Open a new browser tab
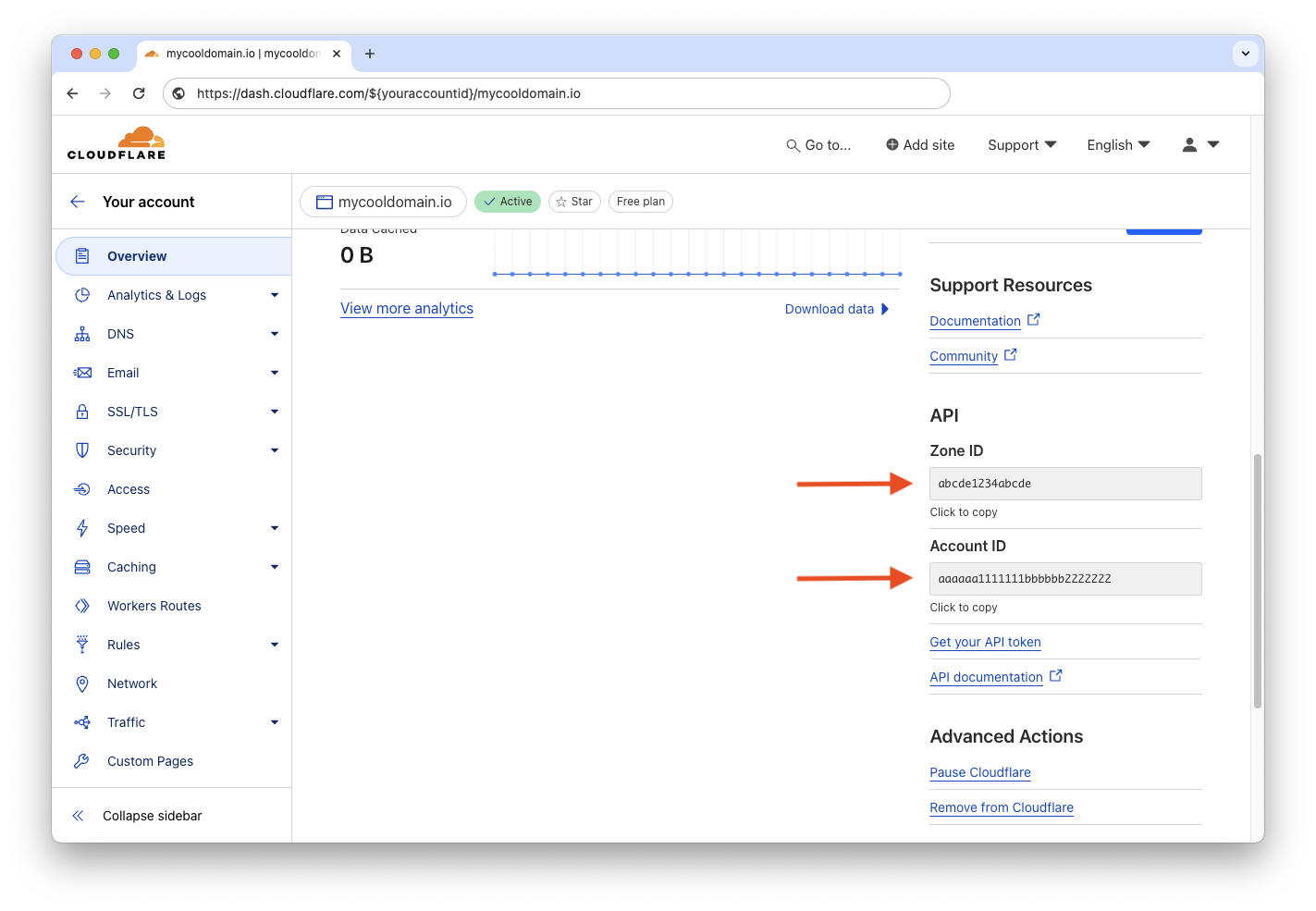 coord(370,54)
